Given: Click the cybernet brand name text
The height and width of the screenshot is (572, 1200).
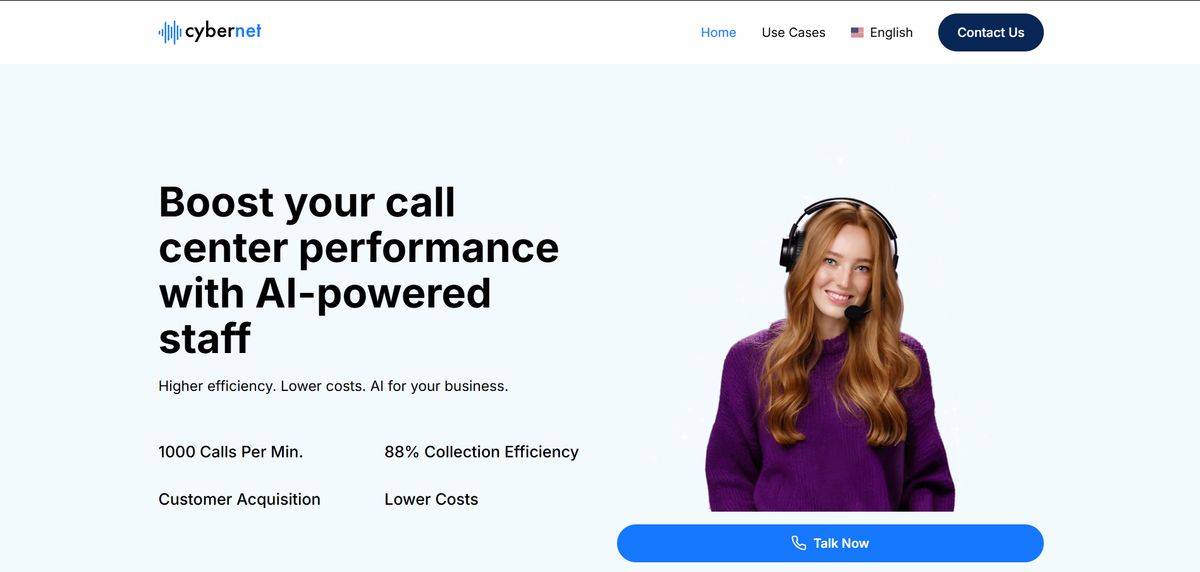Looking at the screenshot, I should click(223, 32).
